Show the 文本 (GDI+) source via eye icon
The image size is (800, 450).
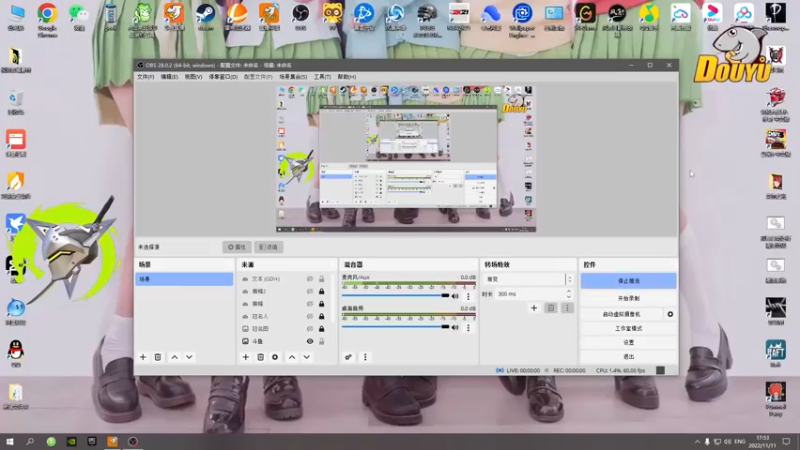(x=310, y=279)
